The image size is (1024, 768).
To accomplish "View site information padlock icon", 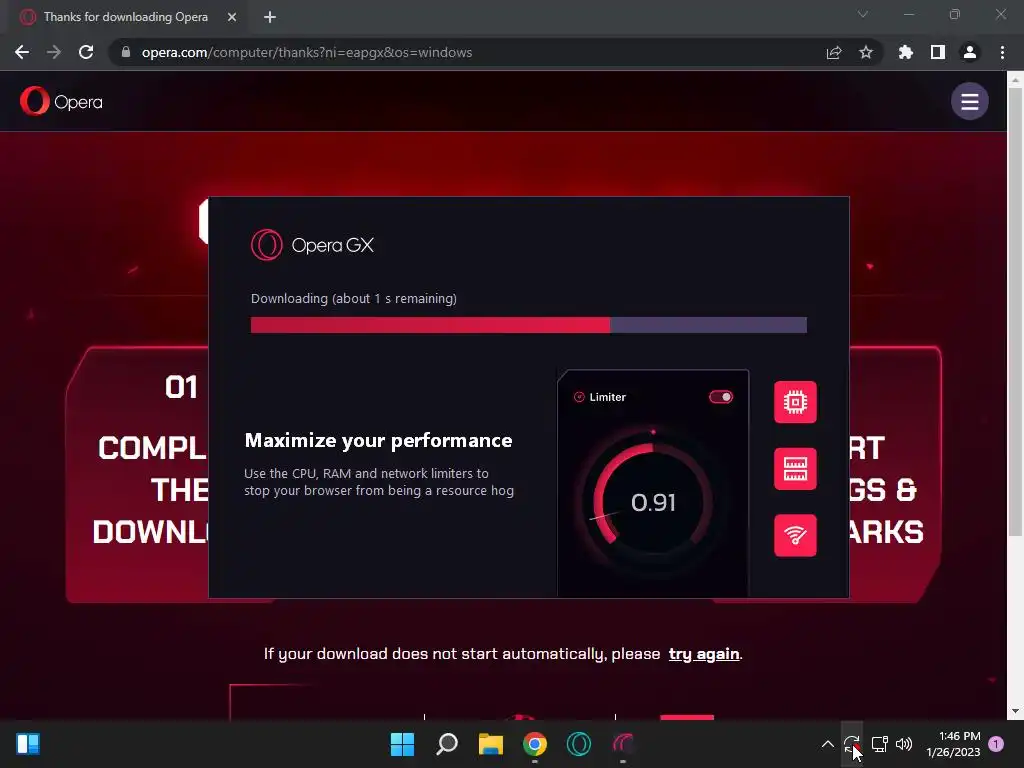I will [x=126, y=52].
